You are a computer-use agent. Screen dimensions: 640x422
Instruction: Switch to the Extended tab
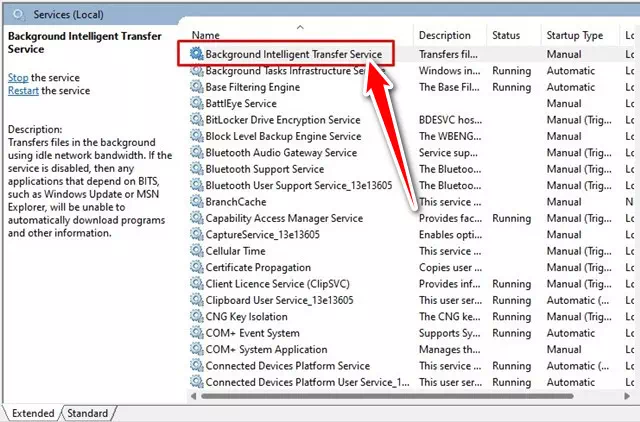pyautogui.click(x=33, y=413)
